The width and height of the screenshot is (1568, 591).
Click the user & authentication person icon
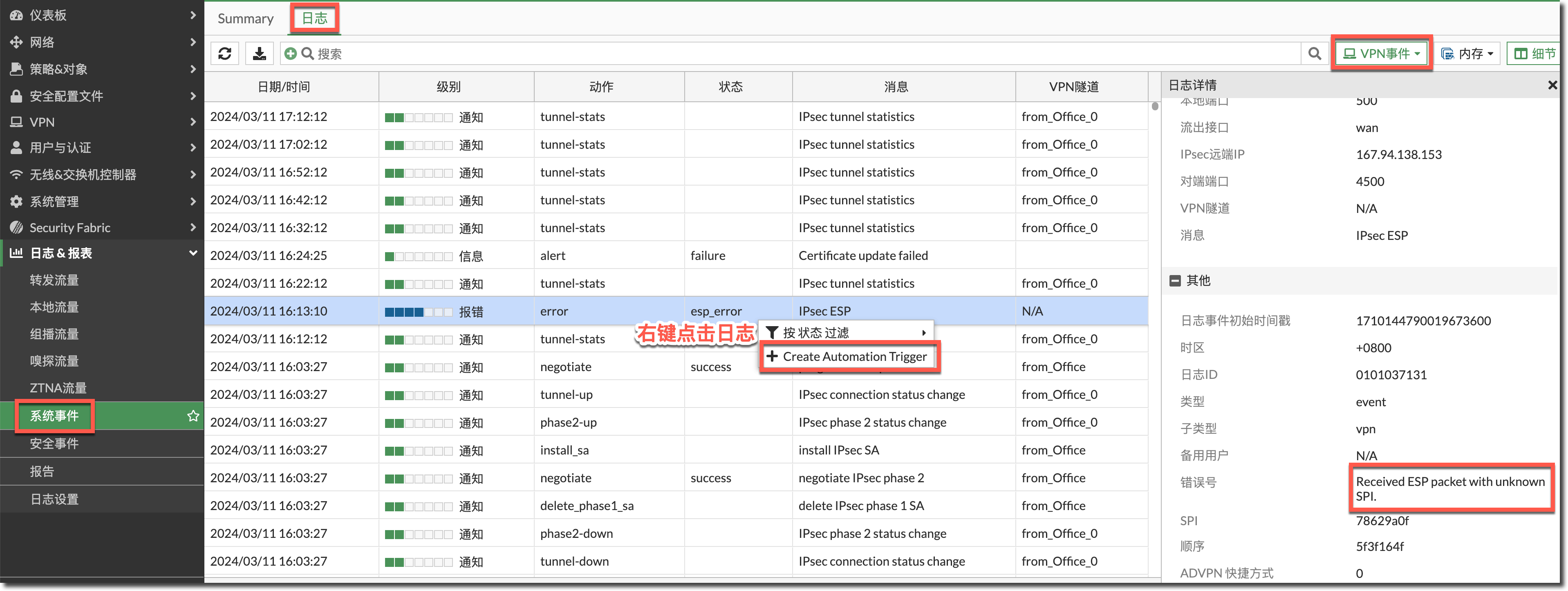coord(16,147)
